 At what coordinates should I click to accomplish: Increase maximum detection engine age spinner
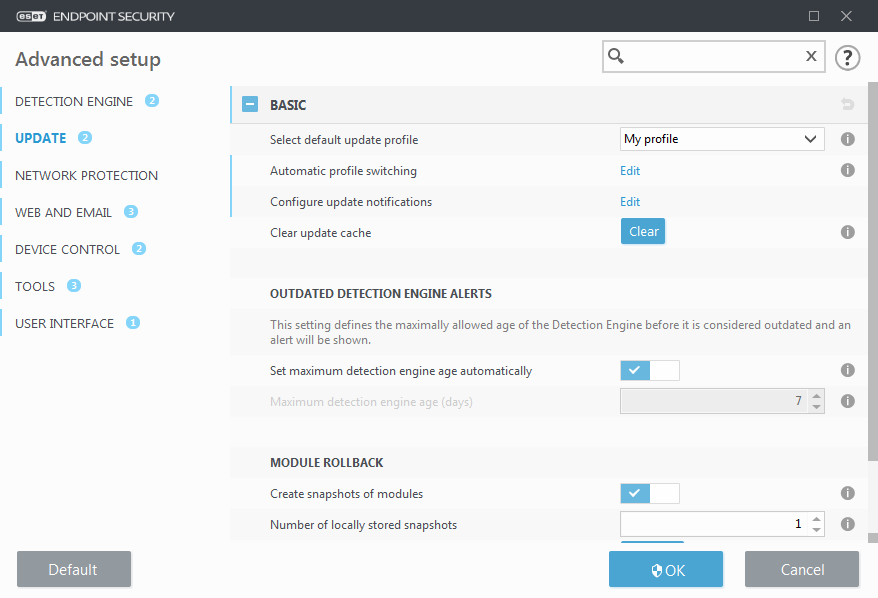(816, 396)
